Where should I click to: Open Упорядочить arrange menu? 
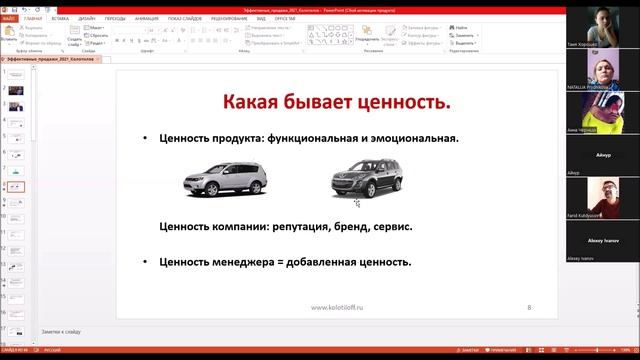point(367,34)
